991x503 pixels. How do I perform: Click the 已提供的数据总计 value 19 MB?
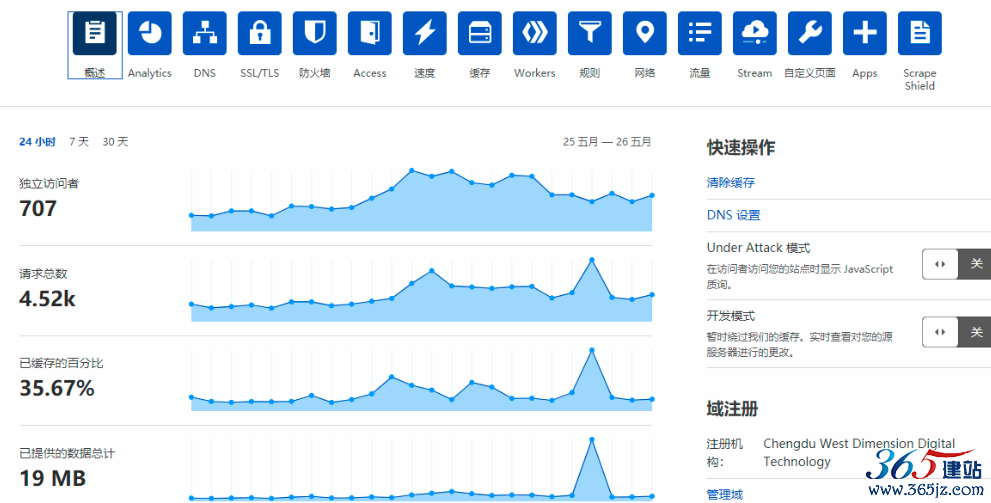point(52,478)
